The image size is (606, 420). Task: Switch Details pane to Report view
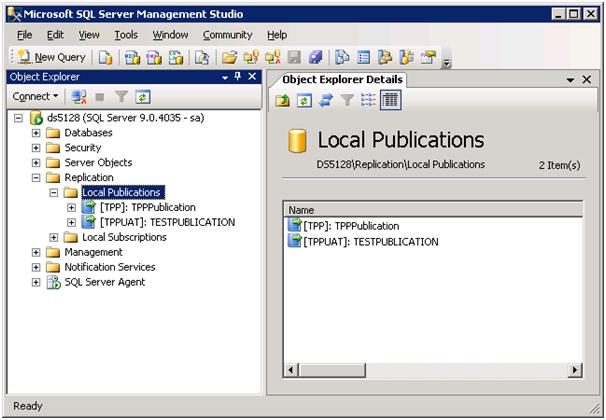tap(390, 100)
